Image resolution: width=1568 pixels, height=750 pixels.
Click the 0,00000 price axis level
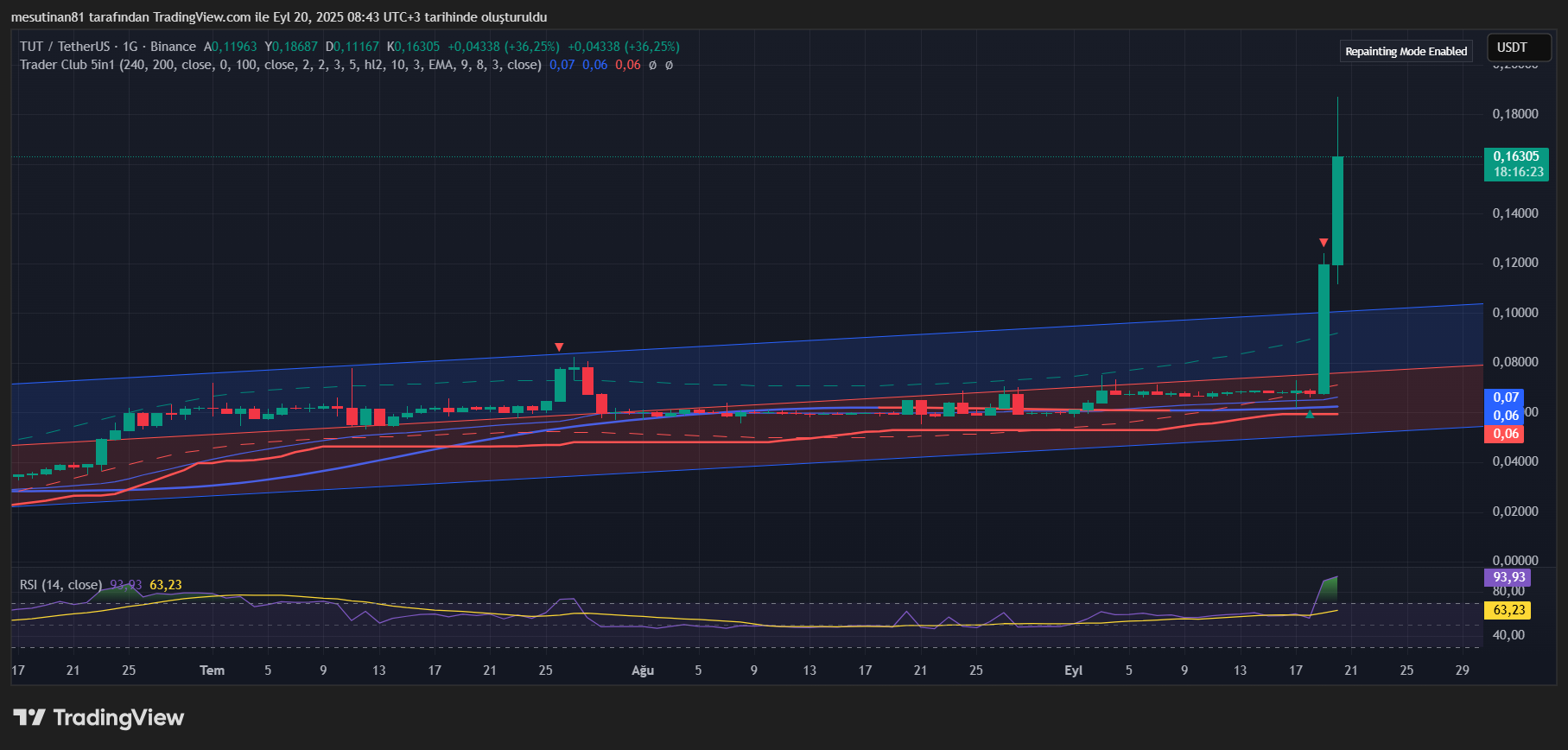click(x=1515, y=561)
